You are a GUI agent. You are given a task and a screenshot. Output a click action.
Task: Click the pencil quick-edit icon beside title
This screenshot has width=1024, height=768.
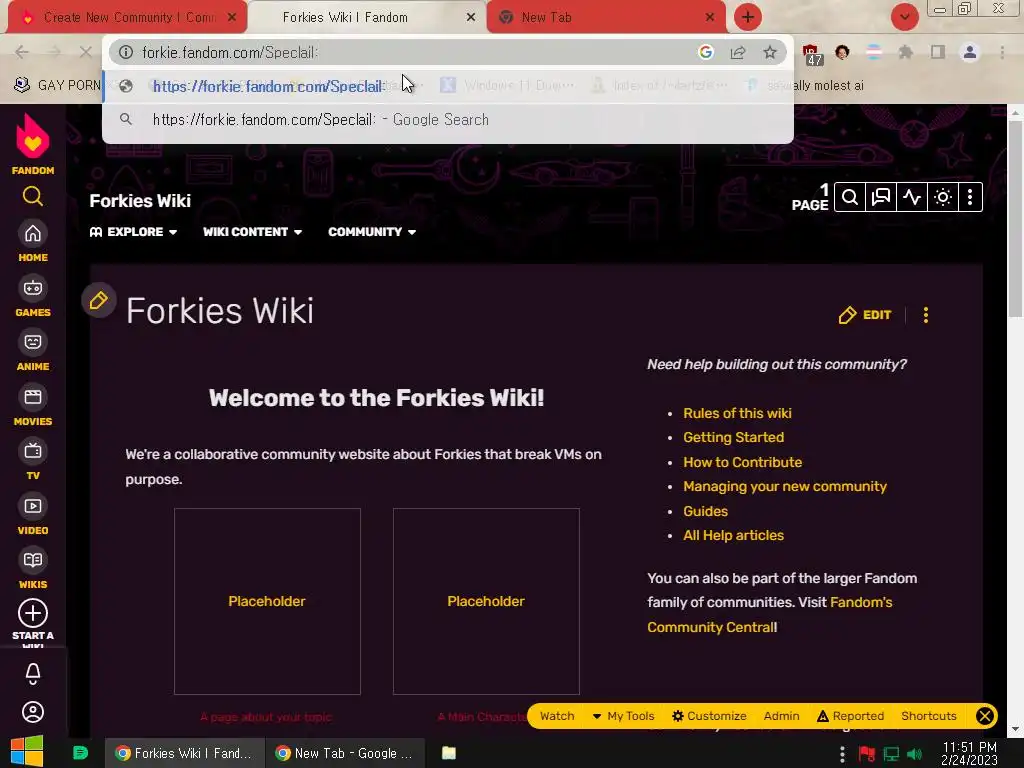[99, 300]
